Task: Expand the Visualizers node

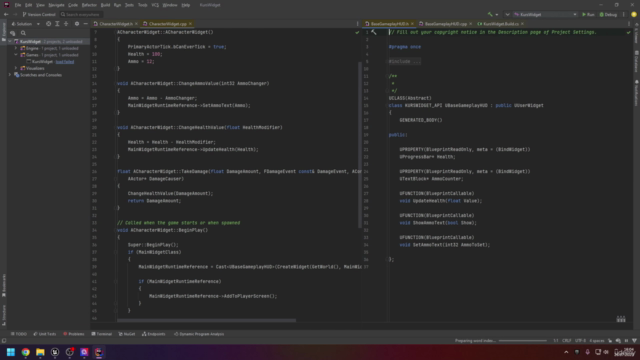Action: click(x=16, y=68)
